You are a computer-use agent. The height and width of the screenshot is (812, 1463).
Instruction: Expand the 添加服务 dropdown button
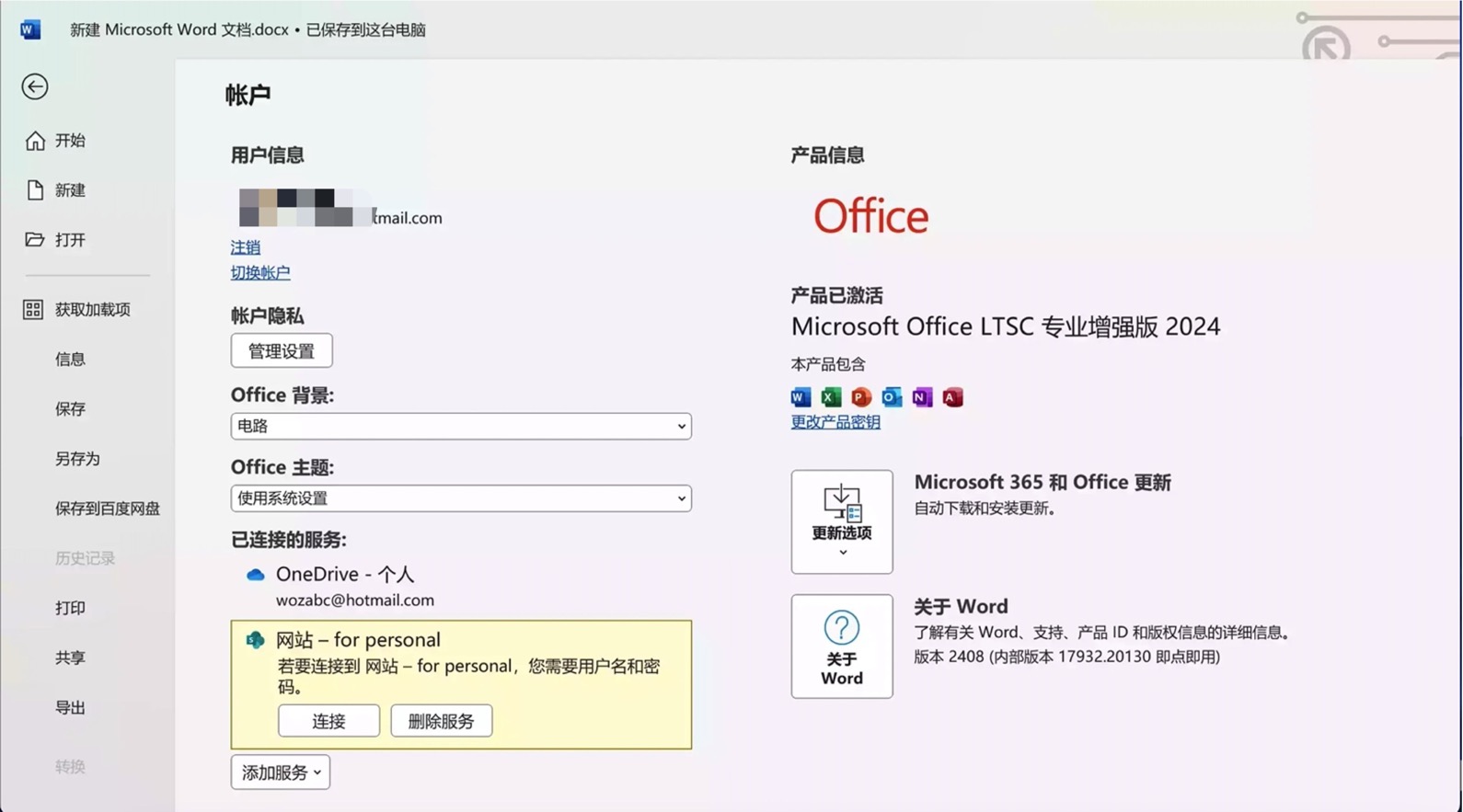pos(281,772)
